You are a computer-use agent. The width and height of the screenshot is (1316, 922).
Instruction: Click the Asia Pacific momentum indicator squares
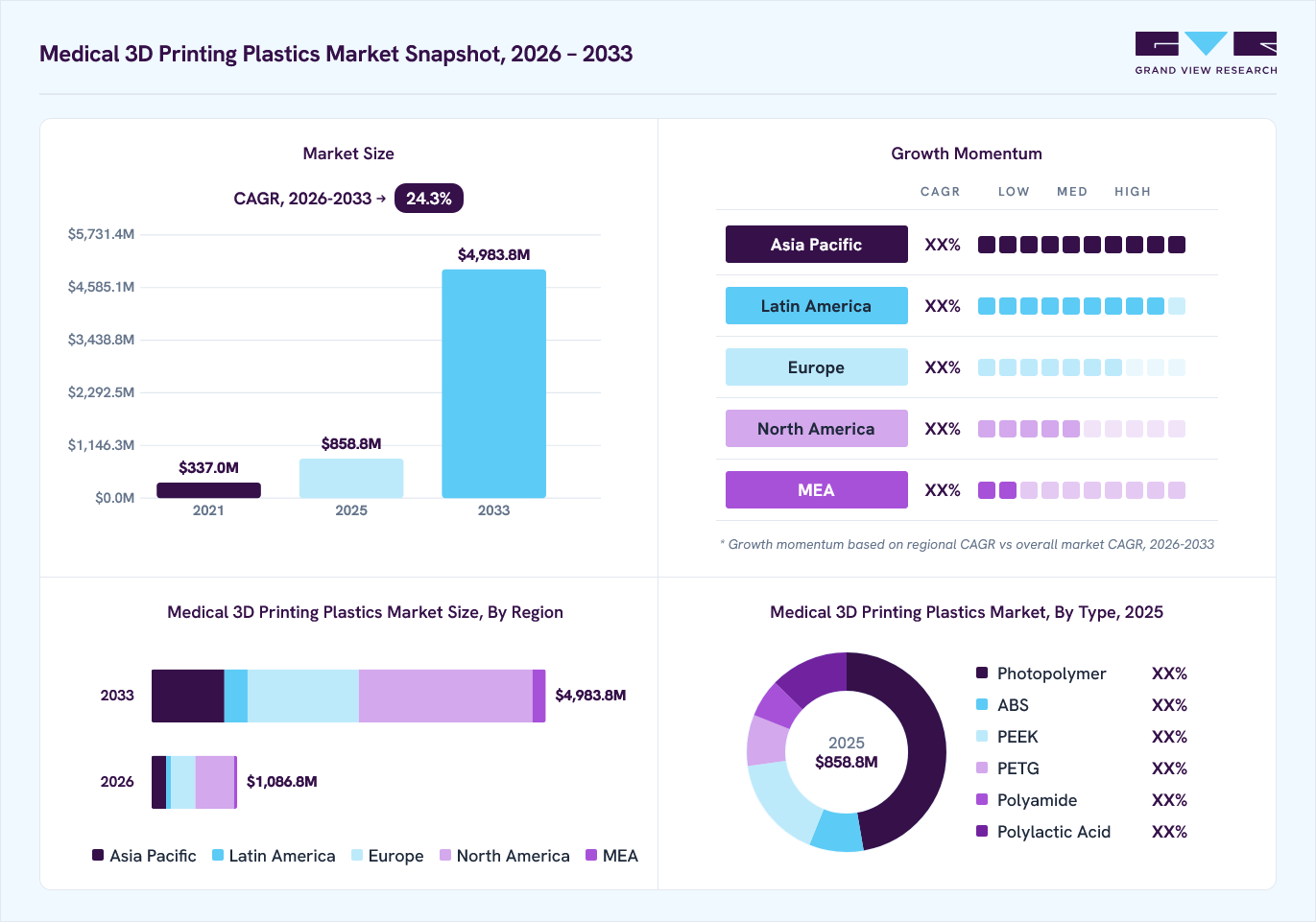point(1082,245)
